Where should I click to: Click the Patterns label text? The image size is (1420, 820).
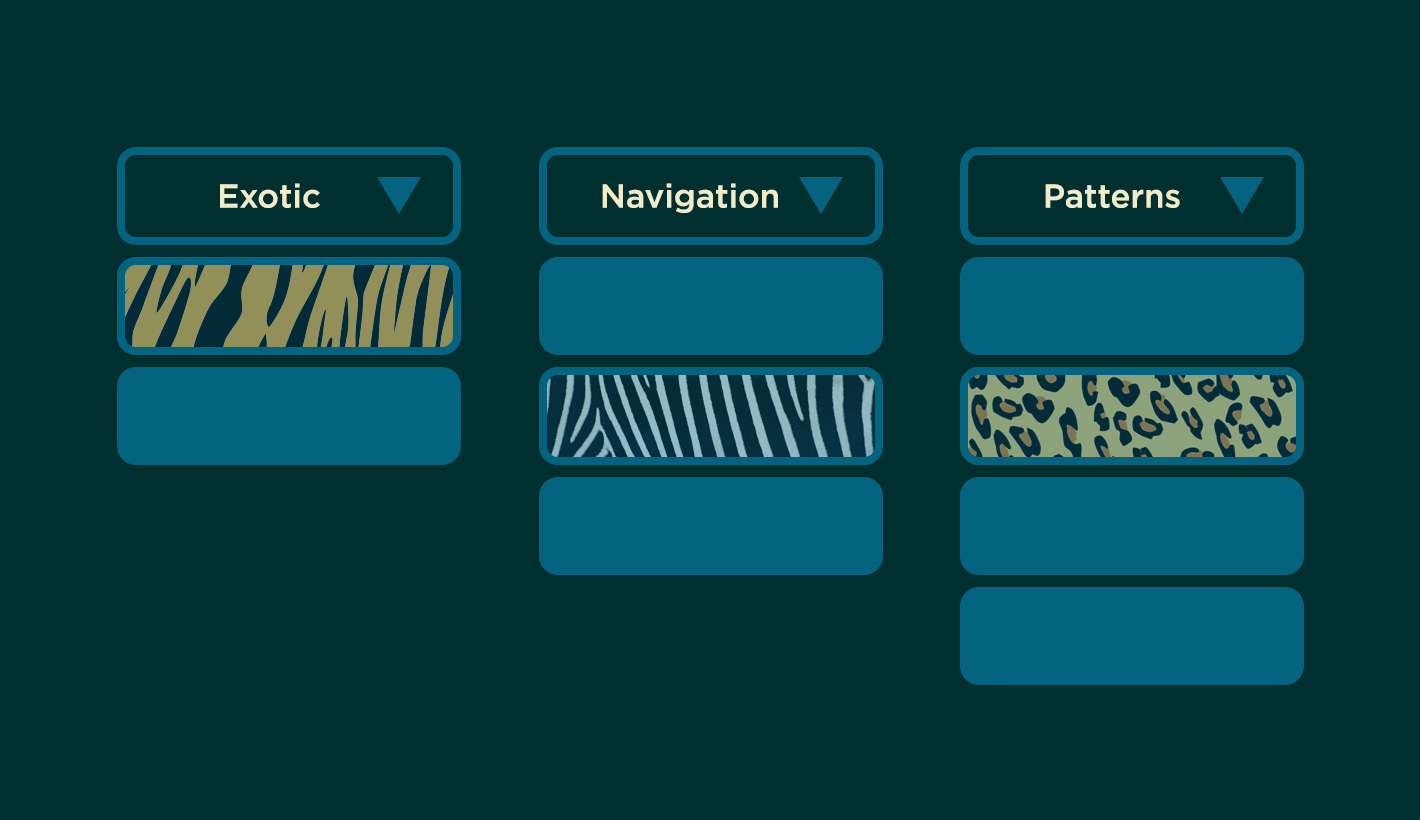(1112, 196)
